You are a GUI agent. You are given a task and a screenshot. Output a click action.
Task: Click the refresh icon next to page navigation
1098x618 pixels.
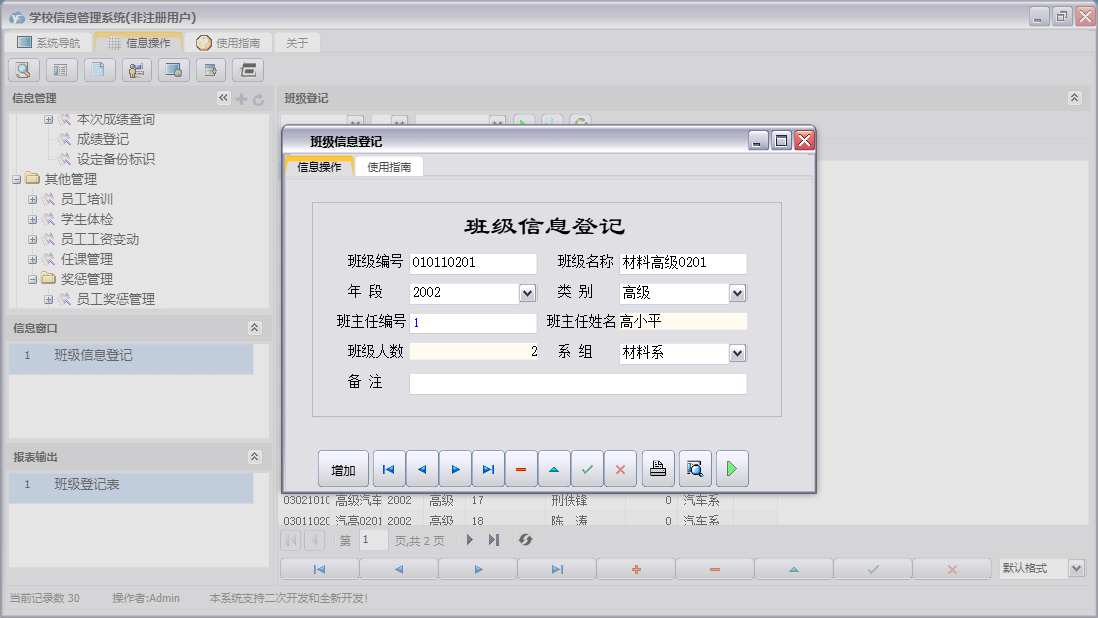click(x=524, y=541)
